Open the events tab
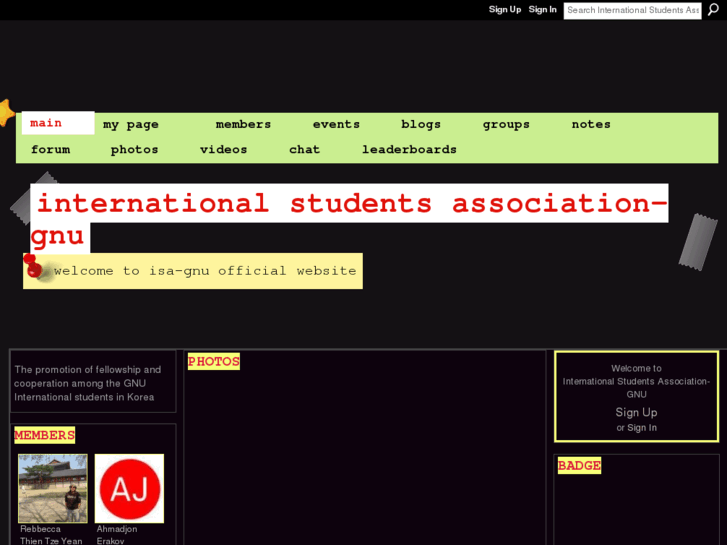Viewport: 727px width, 545px height. point(336,124)
